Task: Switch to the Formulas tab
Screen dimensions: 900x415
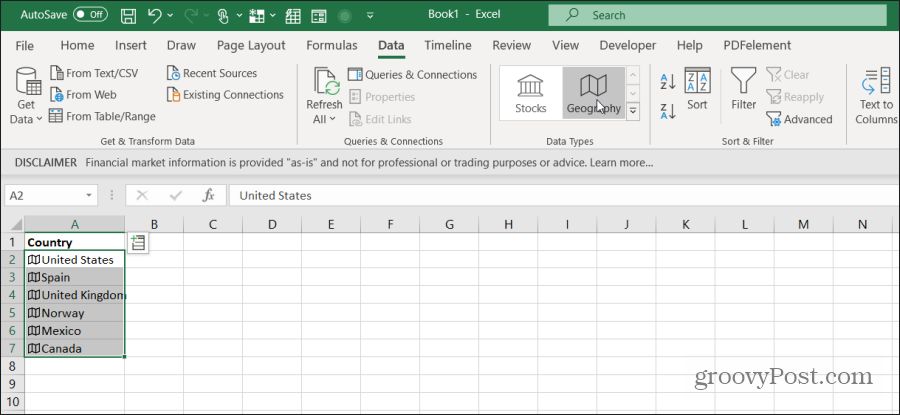Action: 331,45
